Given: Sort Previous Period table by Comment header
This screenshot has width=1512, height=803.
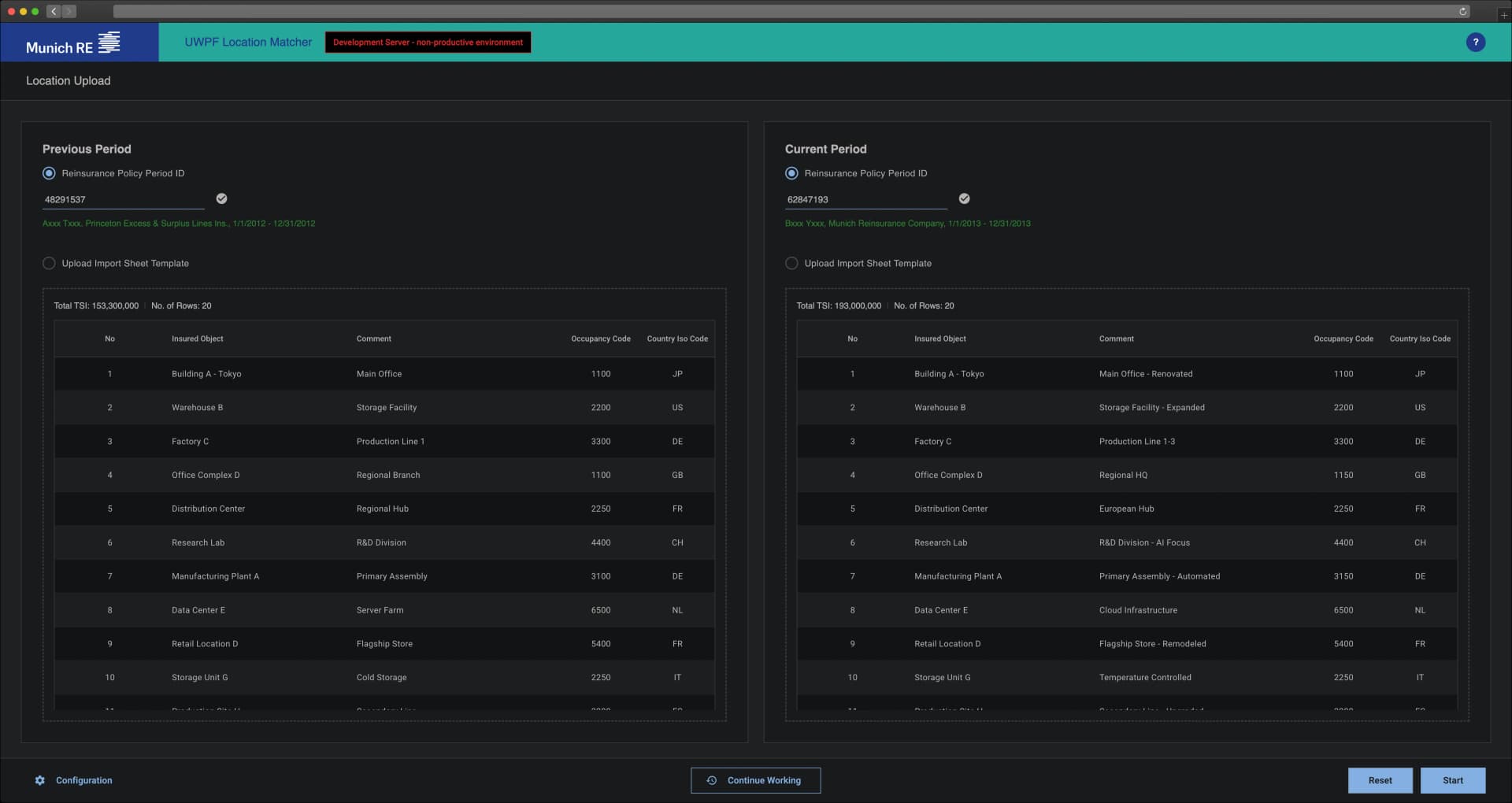Looking at the screenshot, I should coord(374,339).
